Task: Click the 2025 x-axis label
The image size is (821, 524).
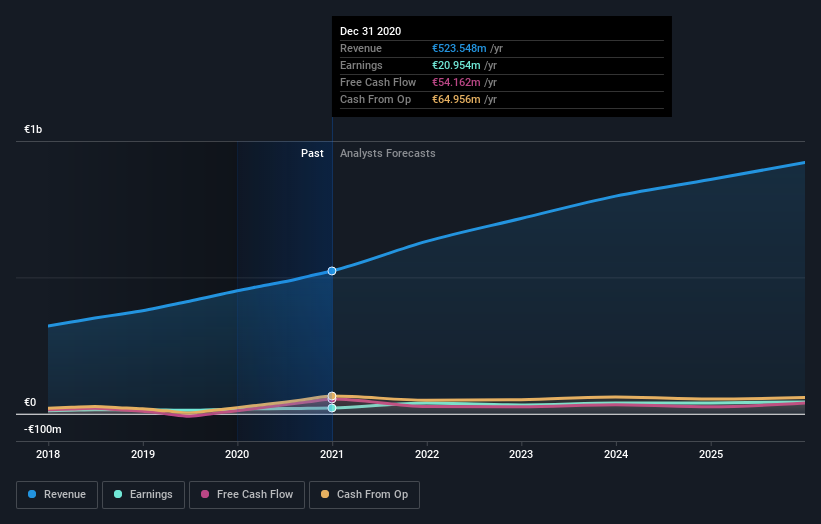Action: 711,454
